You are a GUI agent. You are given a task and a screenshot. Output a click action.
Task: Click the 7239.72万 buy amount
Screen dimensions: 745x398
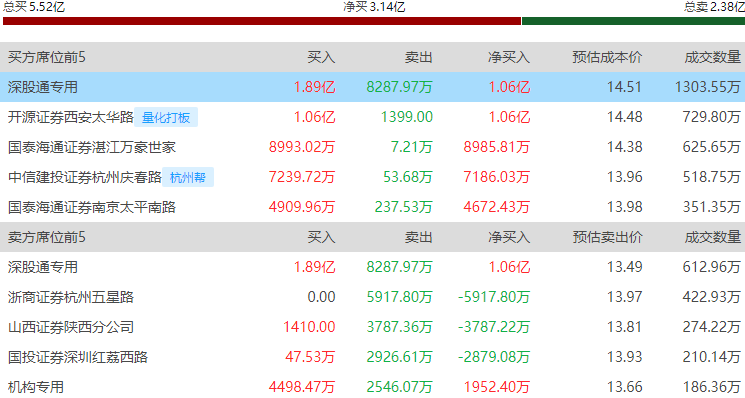coord(302,177)
